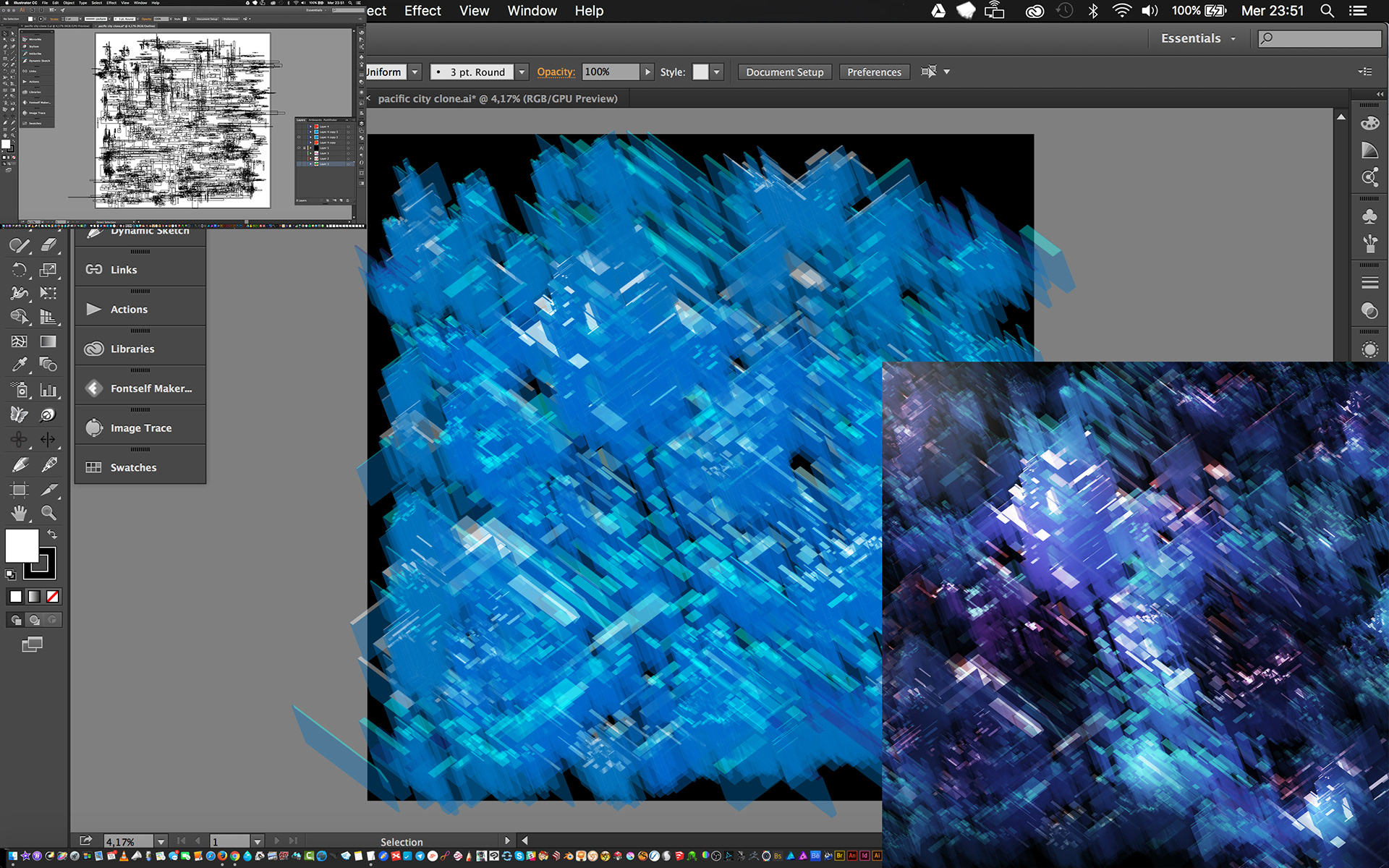The height and width of the screenshot is (868, 1389).
Task: Open the Color palette panel
Action: 1369,123
